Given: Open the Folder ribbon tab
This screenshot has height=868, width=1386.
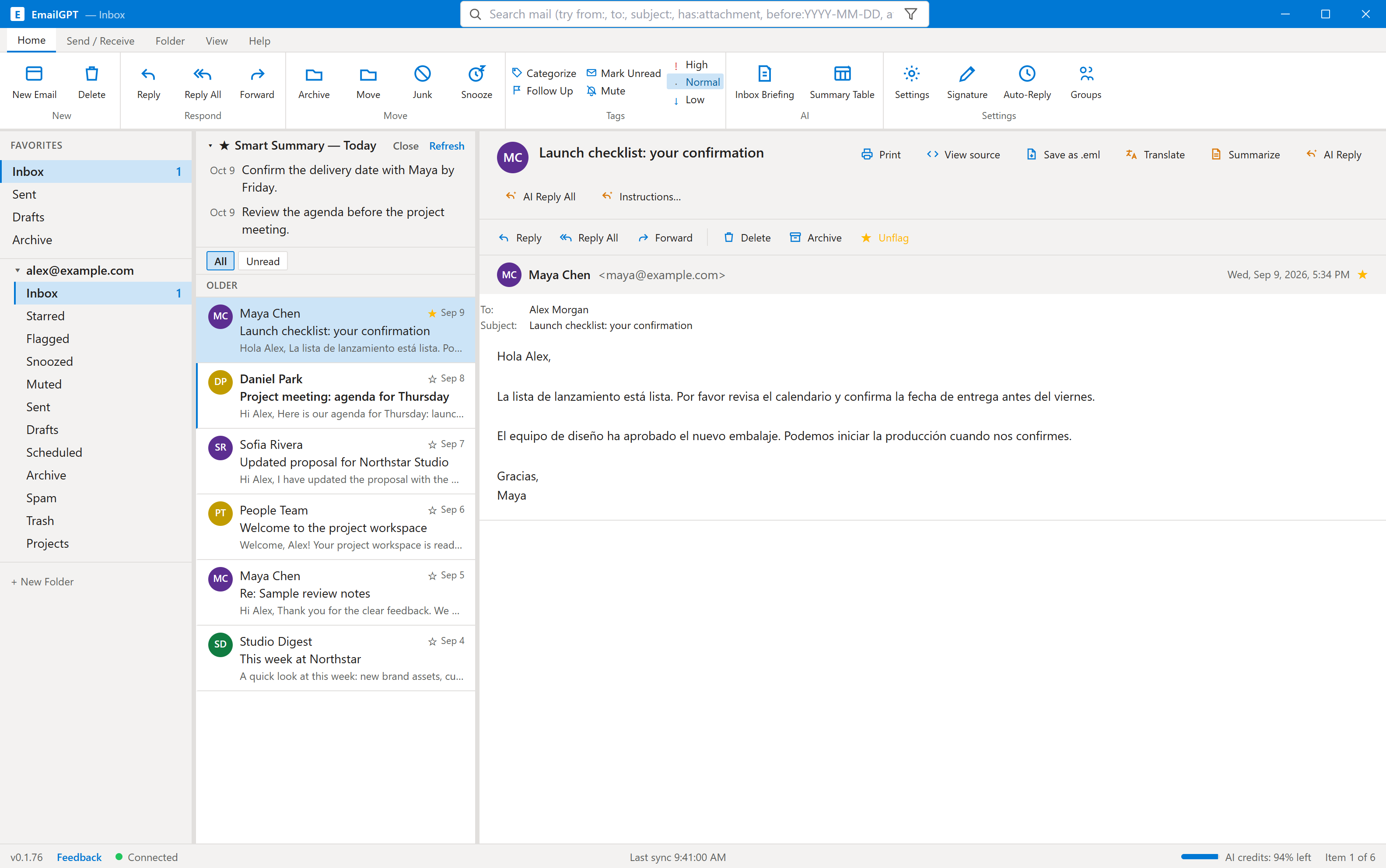Looking at the screenshot, I should click(170, 41).
